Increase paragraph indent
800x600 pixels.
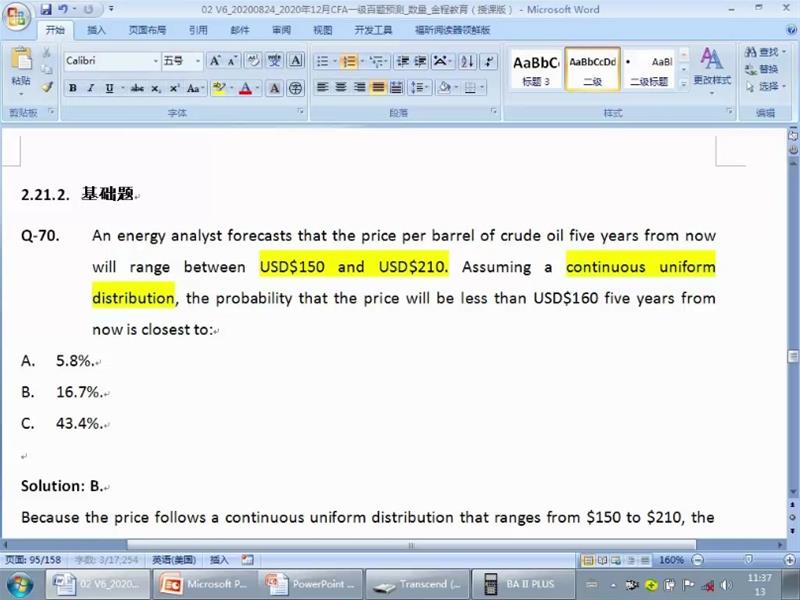click(x=420, y=61)
